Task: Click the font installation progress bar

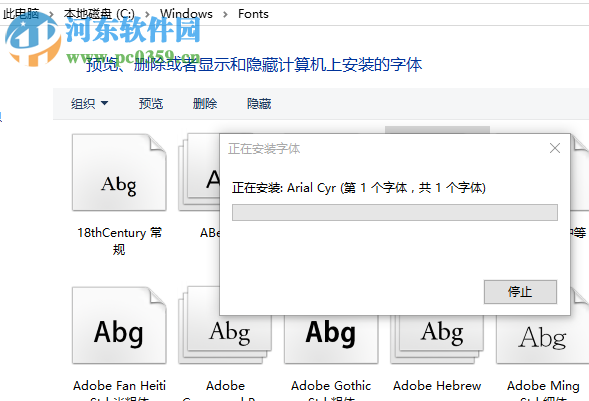Action: (395, 213)
